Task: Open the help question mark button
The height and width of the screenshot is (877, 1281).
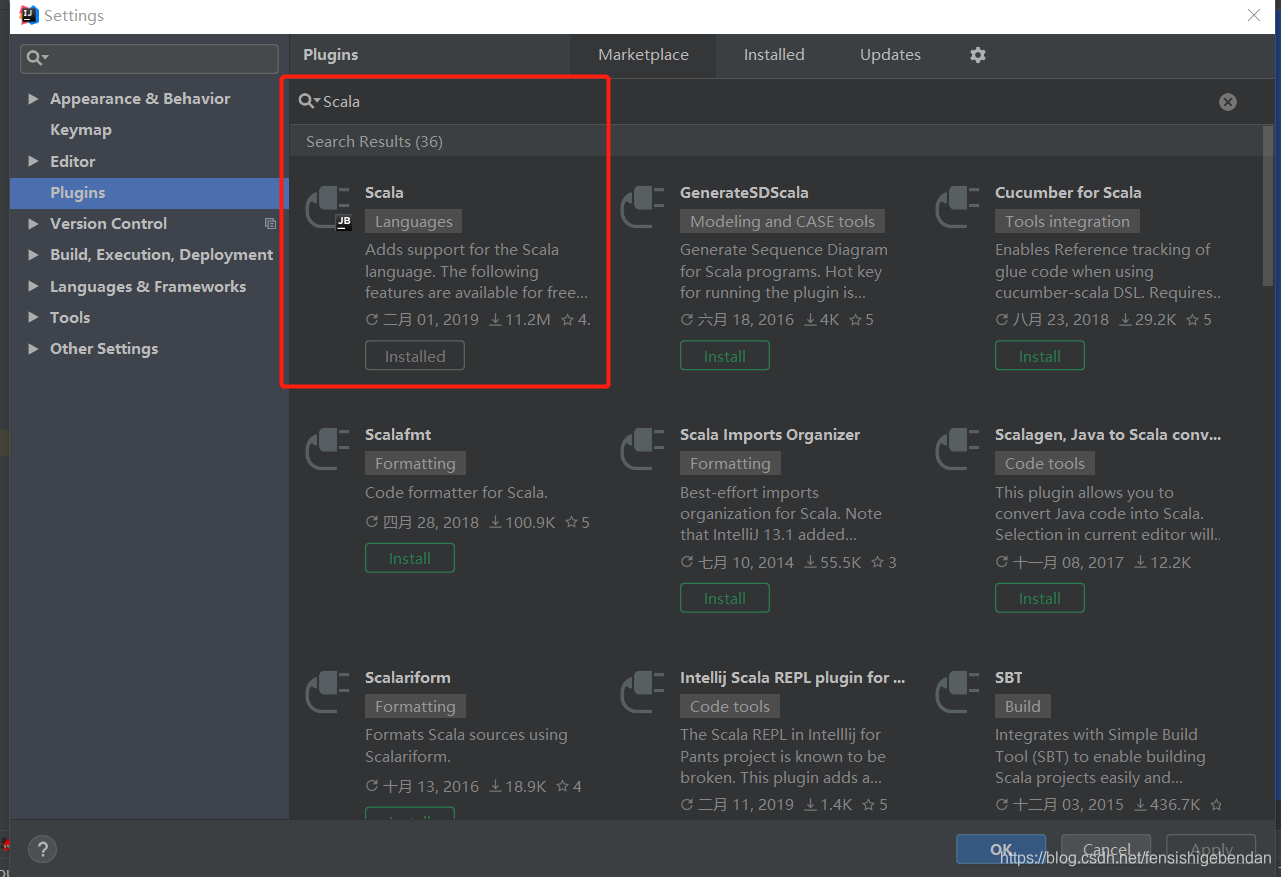Action: [42, 850]
